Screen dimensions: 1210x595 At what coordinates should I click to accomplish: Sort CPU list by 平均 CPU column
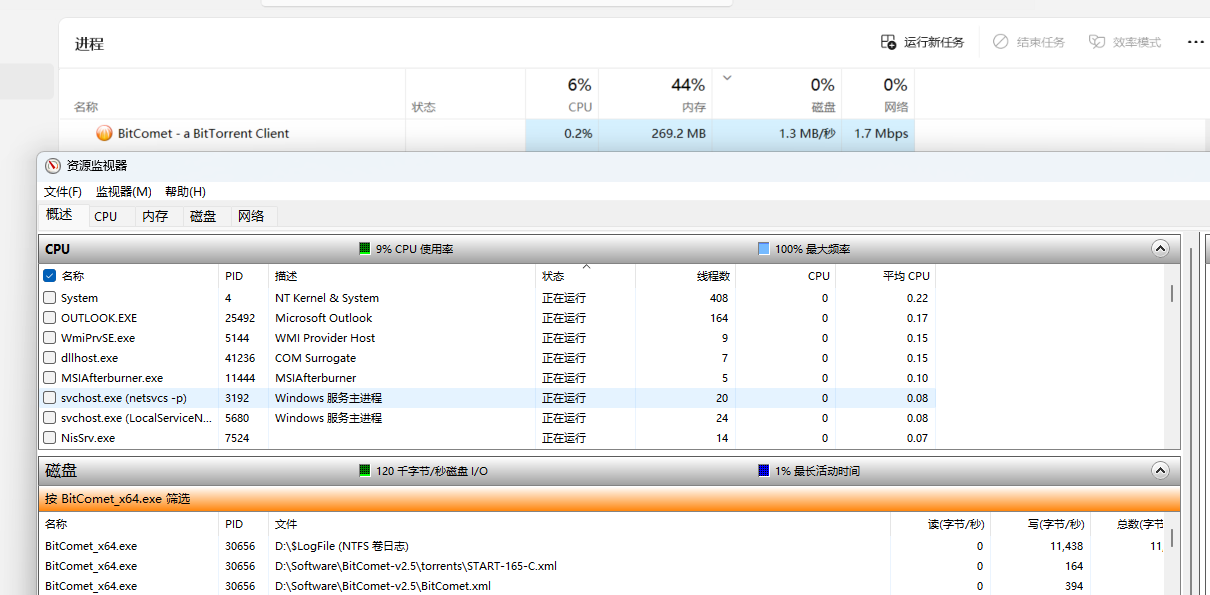click(x=885, y=275)
